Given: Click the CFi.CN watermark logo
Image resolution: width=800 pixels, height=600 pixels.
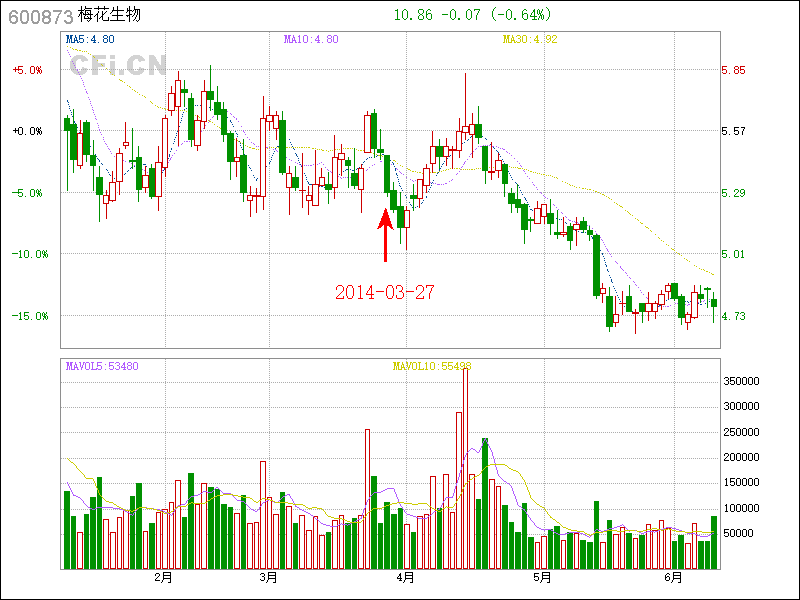Looking at the screenshot, I should 118,66.
